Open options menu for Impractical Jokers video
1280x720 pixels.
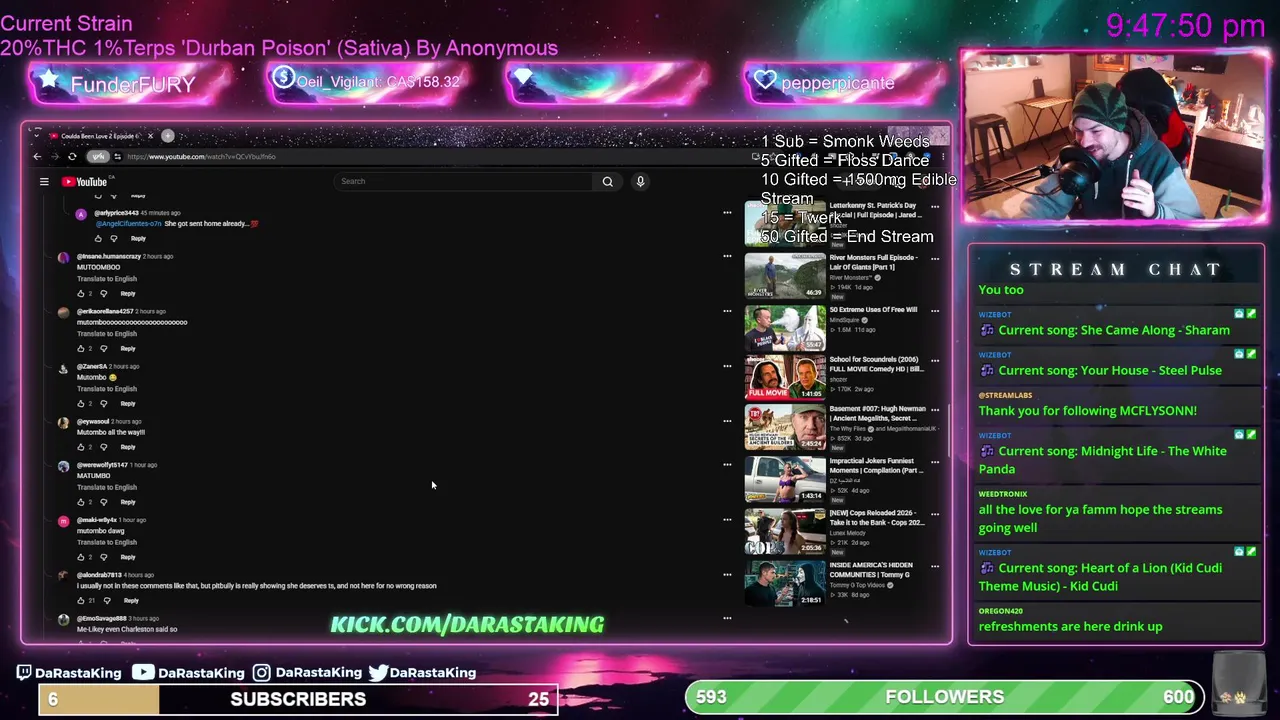click(x=935, y=463)
